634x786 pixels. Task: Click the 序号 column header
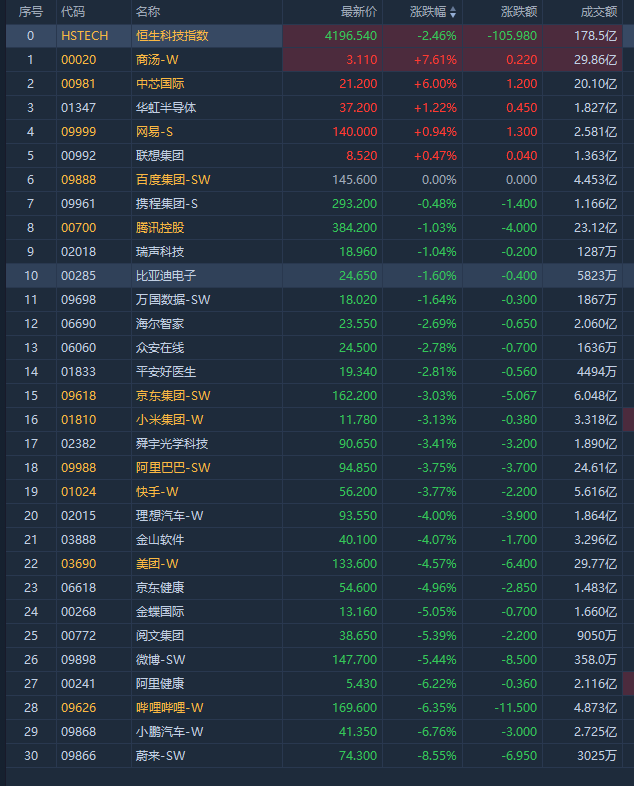tap(31, 12)
